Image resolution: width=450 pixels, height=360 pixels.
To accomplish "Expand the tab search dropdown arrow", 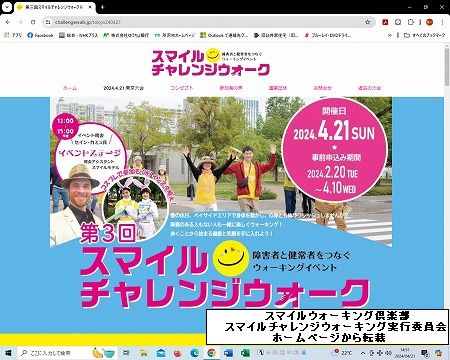I will [x=7, y=7].
